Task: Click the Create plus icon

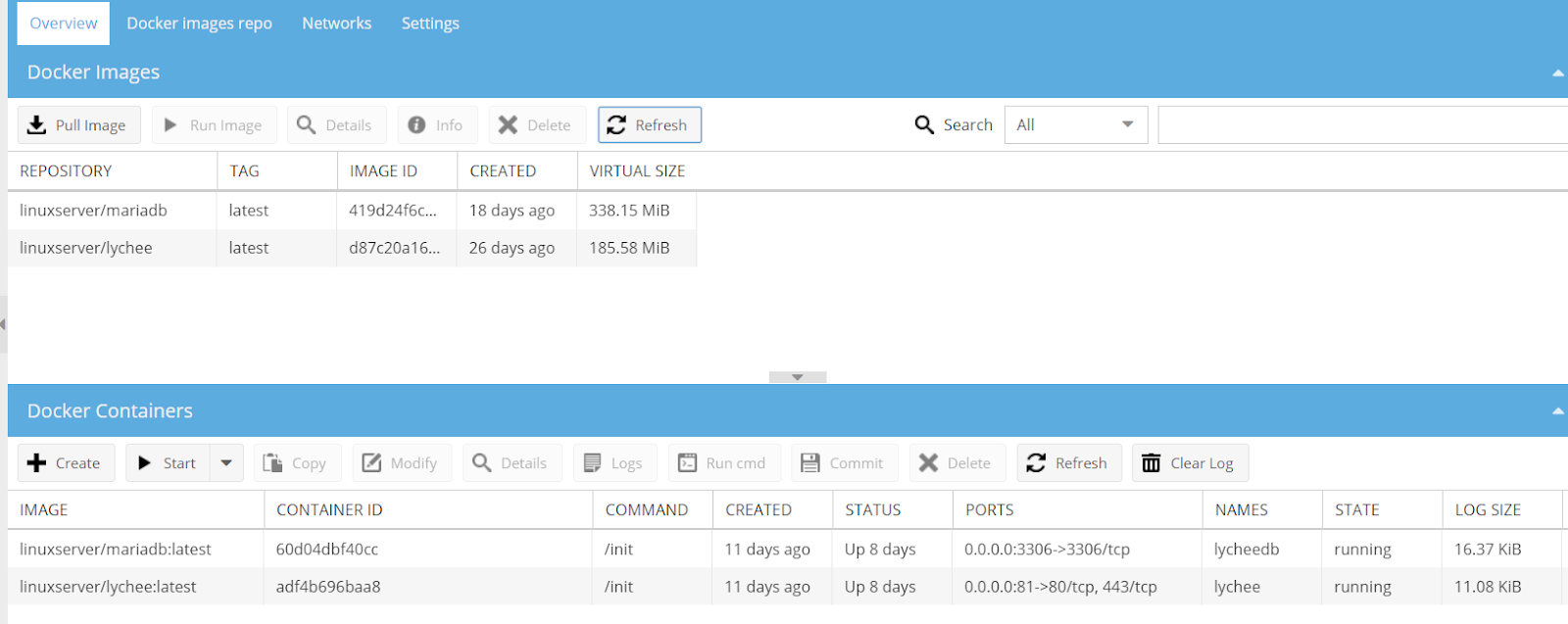Action: click(x=36, y=463)
